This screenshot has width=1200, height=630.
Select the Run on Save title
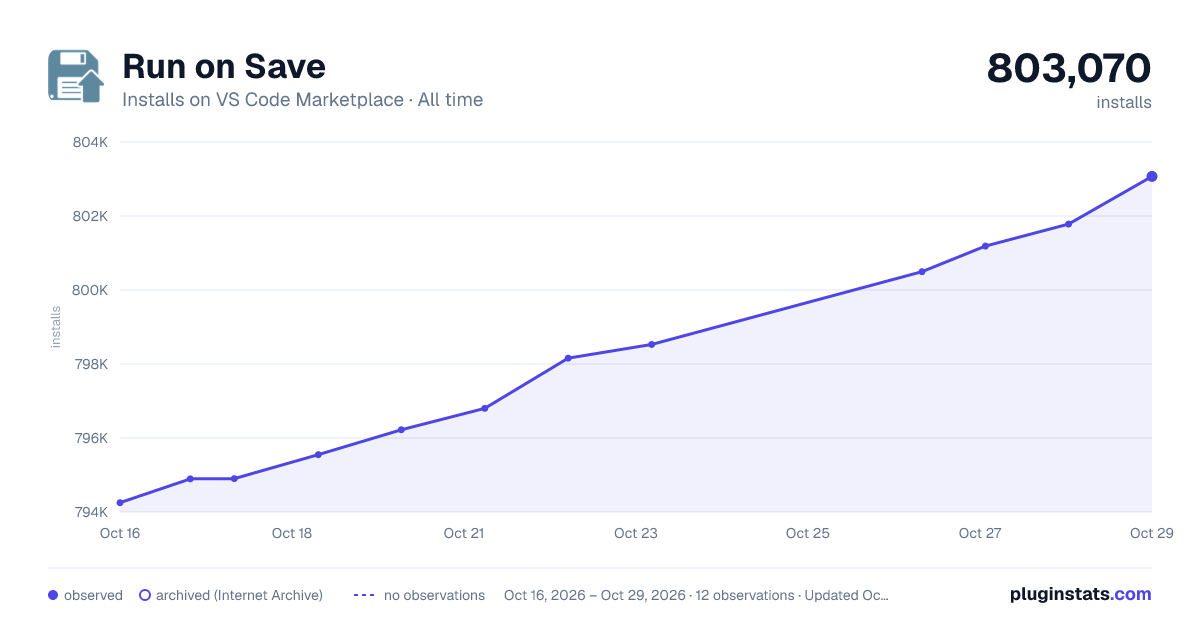[224, 67]
